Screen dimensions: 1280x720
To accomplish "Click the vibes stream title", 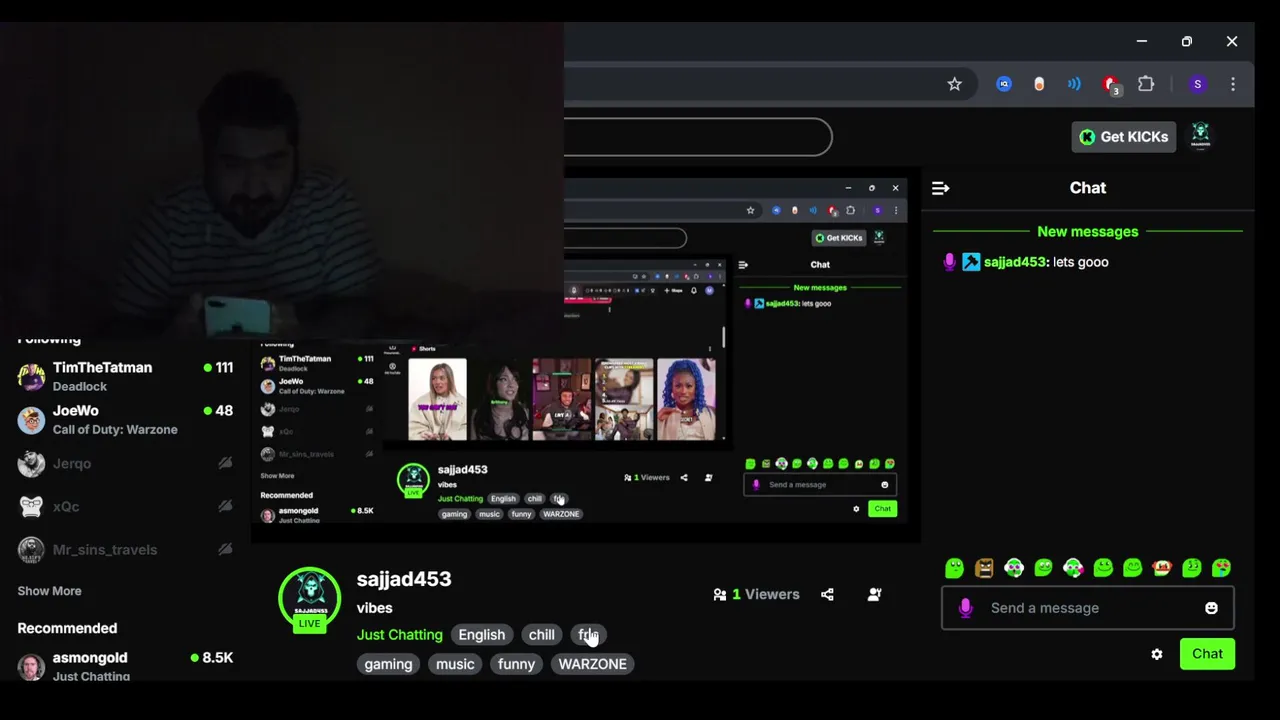I will click(374, 608).
